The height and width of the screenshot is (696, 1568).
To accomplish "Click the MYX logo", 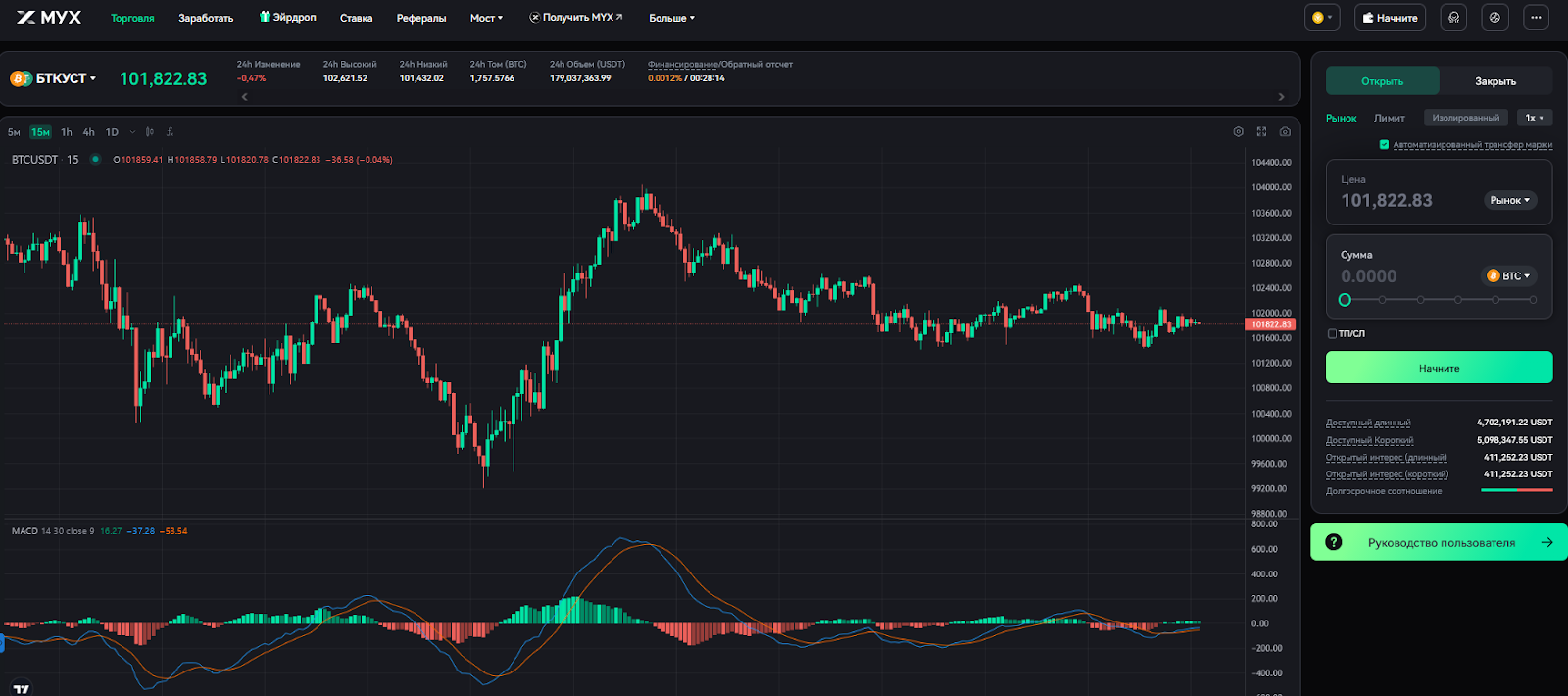I will pyautogui.click(x=49, y=18).
